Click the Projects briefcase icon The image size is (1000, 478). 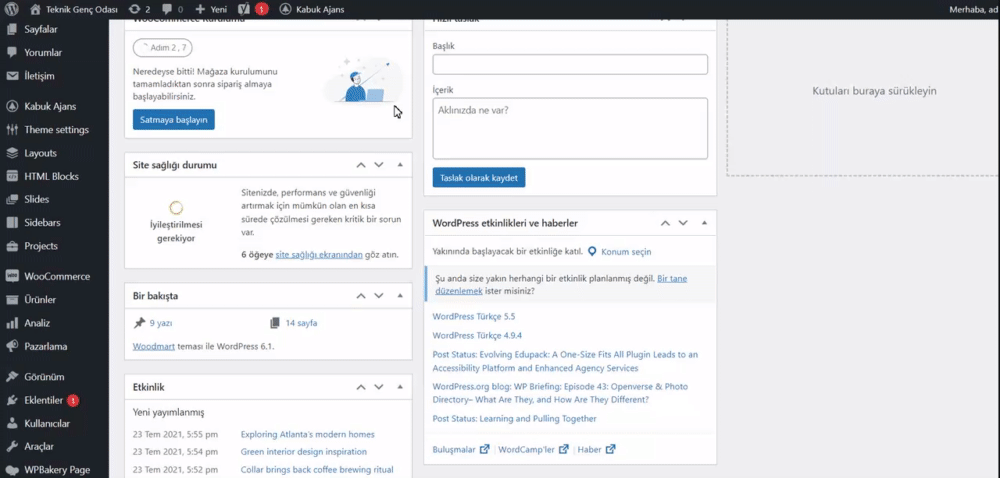coord(12,246)
